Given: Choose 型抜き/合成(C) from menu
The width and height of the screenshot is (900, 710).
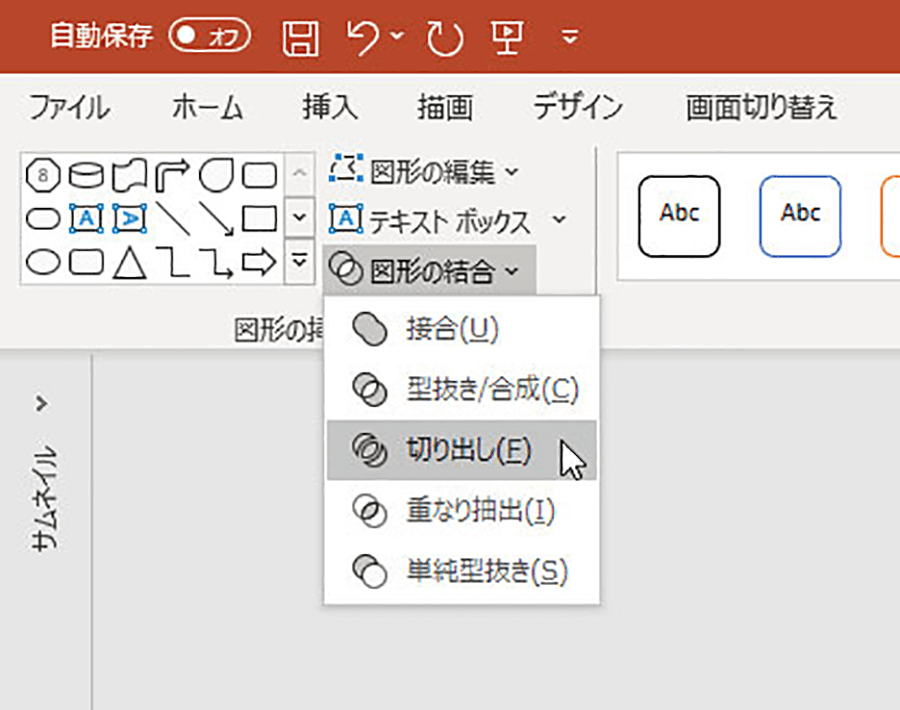Looking at the screenshot, I should click(461, 390).
